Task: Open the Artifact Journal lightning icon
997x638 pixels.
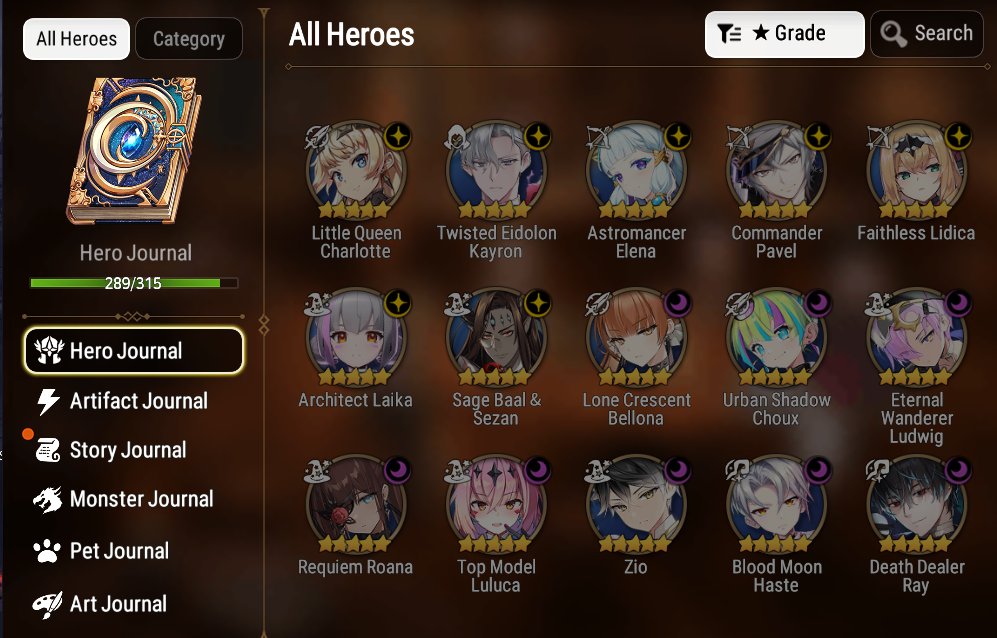Action: (x=48, y=401)
